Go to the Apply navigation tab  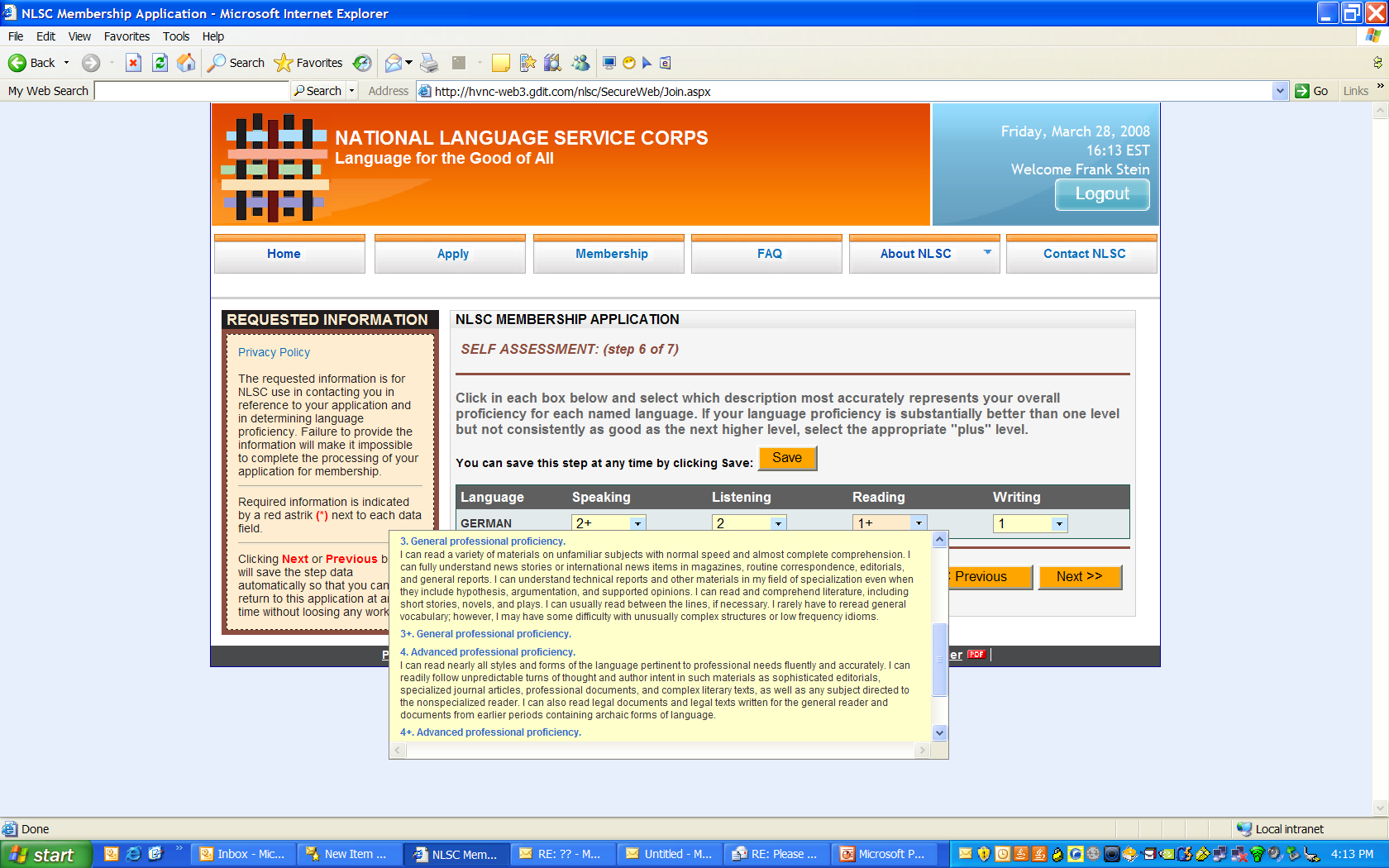(x=450, y=255)
